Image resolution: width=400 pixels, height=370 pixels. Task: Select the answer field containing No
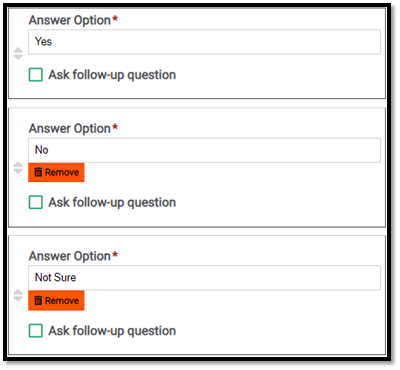coord(204,150)
